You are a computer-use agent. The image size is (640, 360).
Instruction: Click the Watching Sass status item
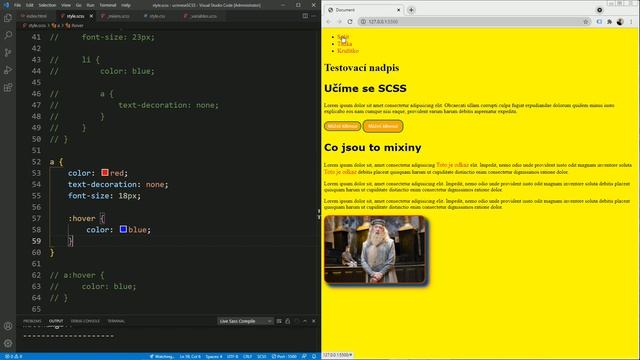162,356
